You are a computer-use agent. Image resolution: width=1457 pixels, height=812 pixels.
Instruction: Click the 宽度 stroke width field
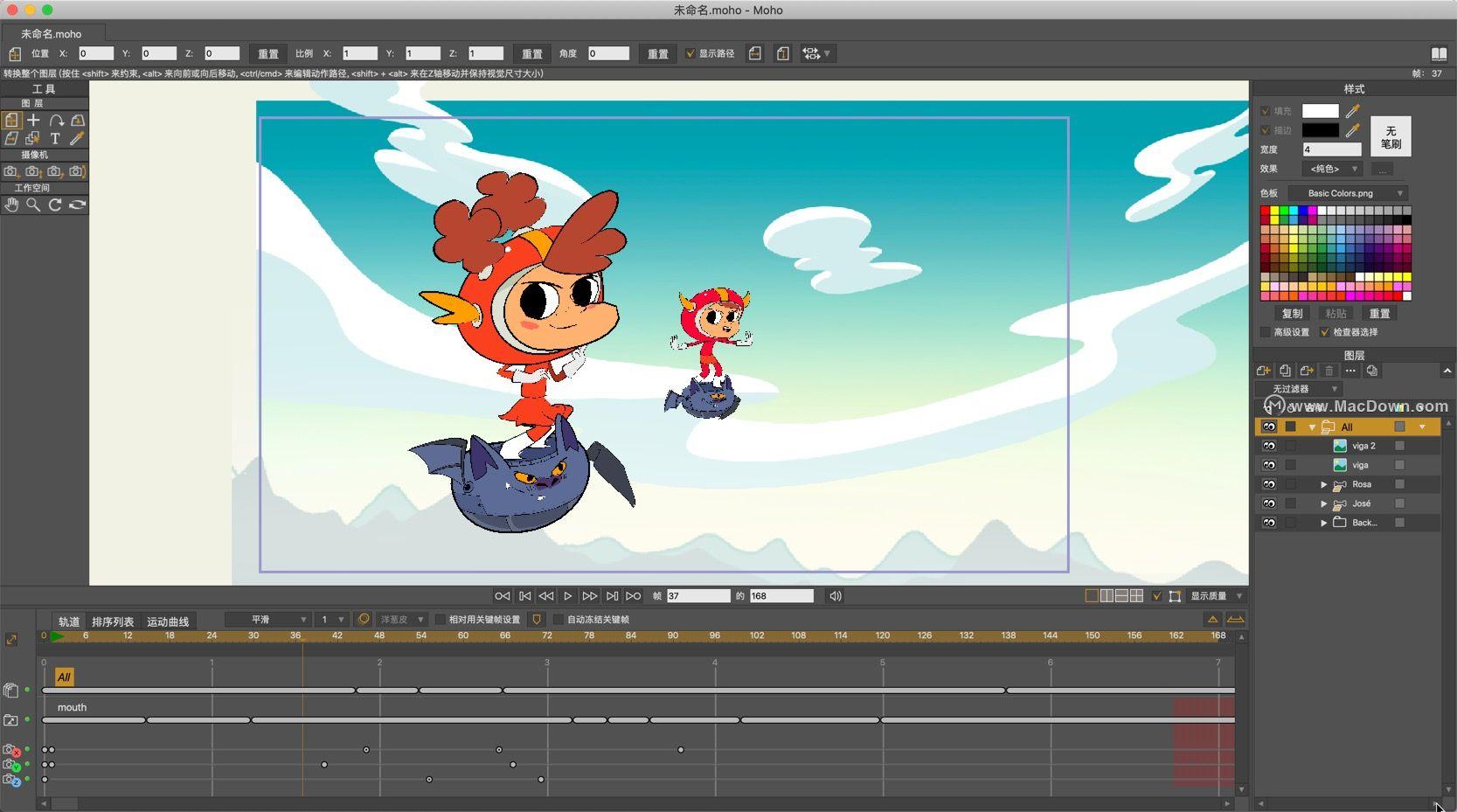[x=1332, y=149]
